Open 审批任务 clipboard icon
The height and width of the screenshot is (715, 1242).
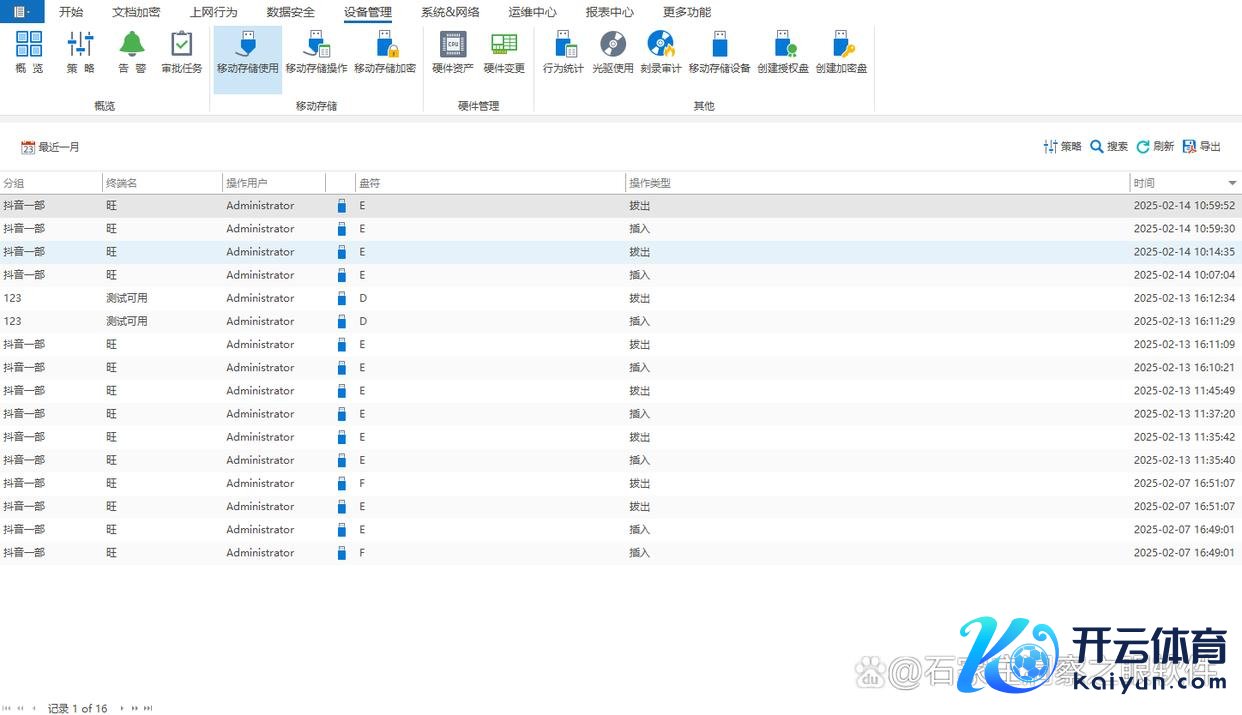[181, 52]
